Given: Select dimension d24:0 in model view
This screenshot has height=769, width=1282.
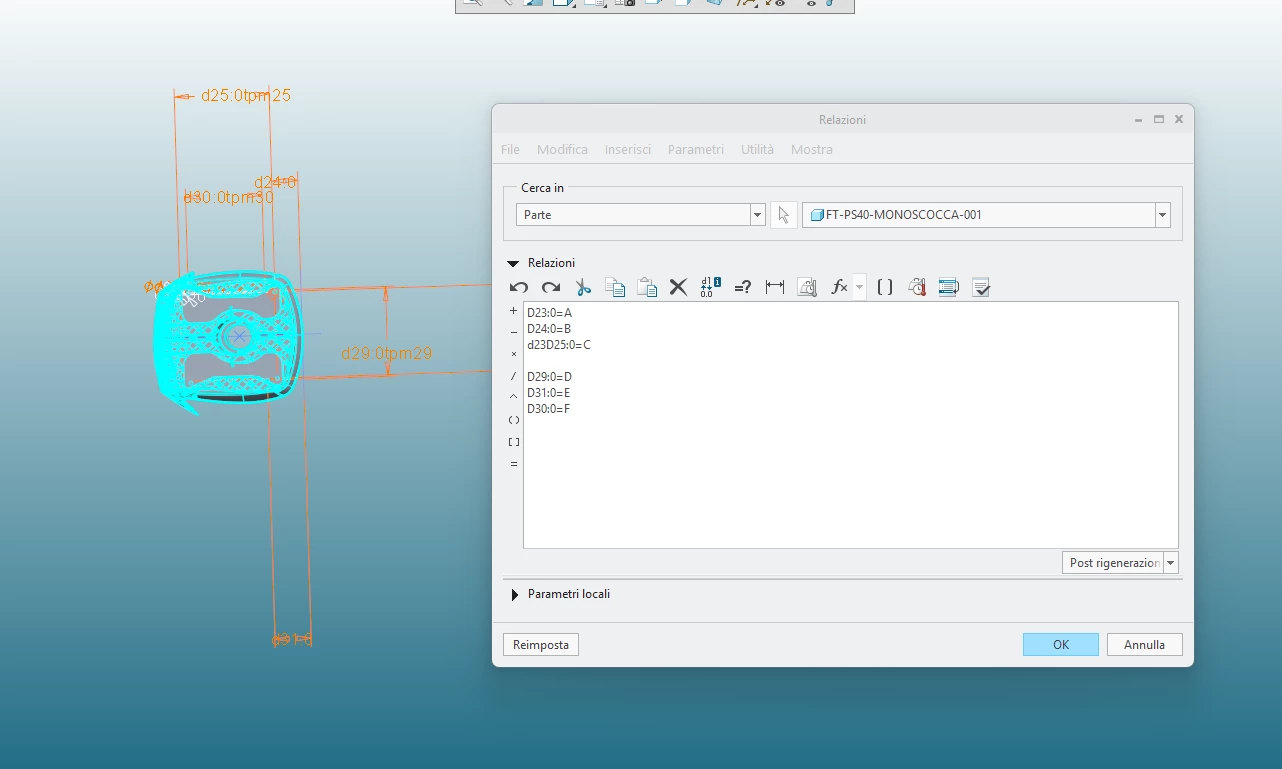Looking at the screenshot, I should click(275, 183).
